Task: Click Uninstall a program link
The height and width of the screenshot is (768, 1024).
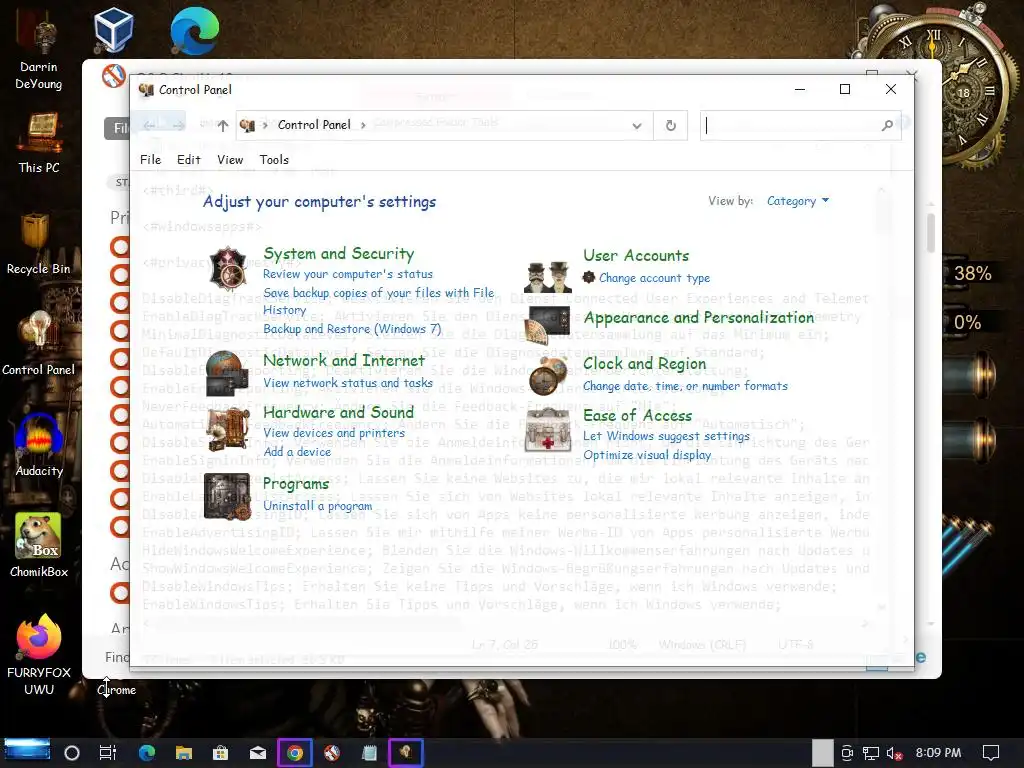Action: [317, 506]
